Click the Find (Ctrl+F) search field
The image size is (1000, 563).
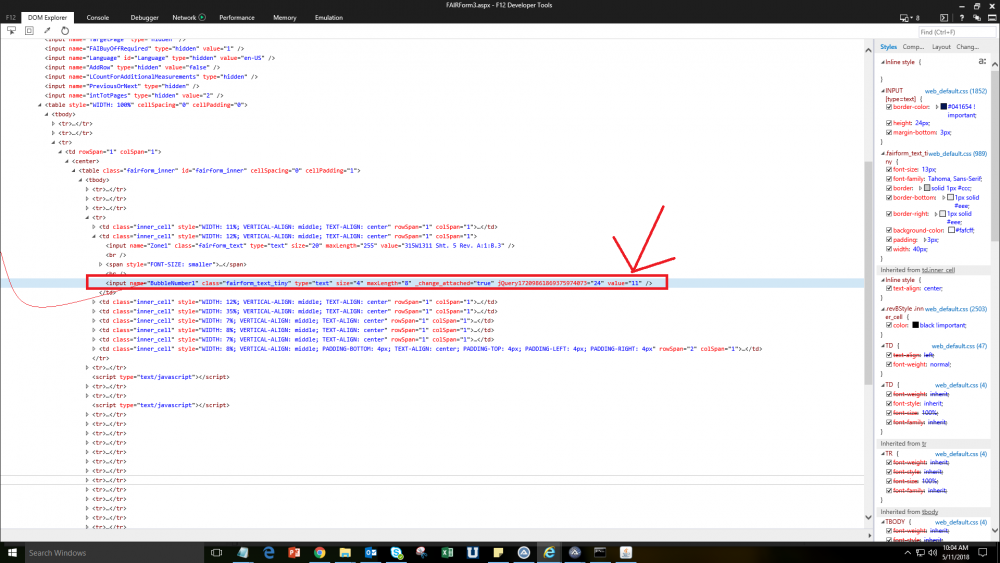coord(955,32)
